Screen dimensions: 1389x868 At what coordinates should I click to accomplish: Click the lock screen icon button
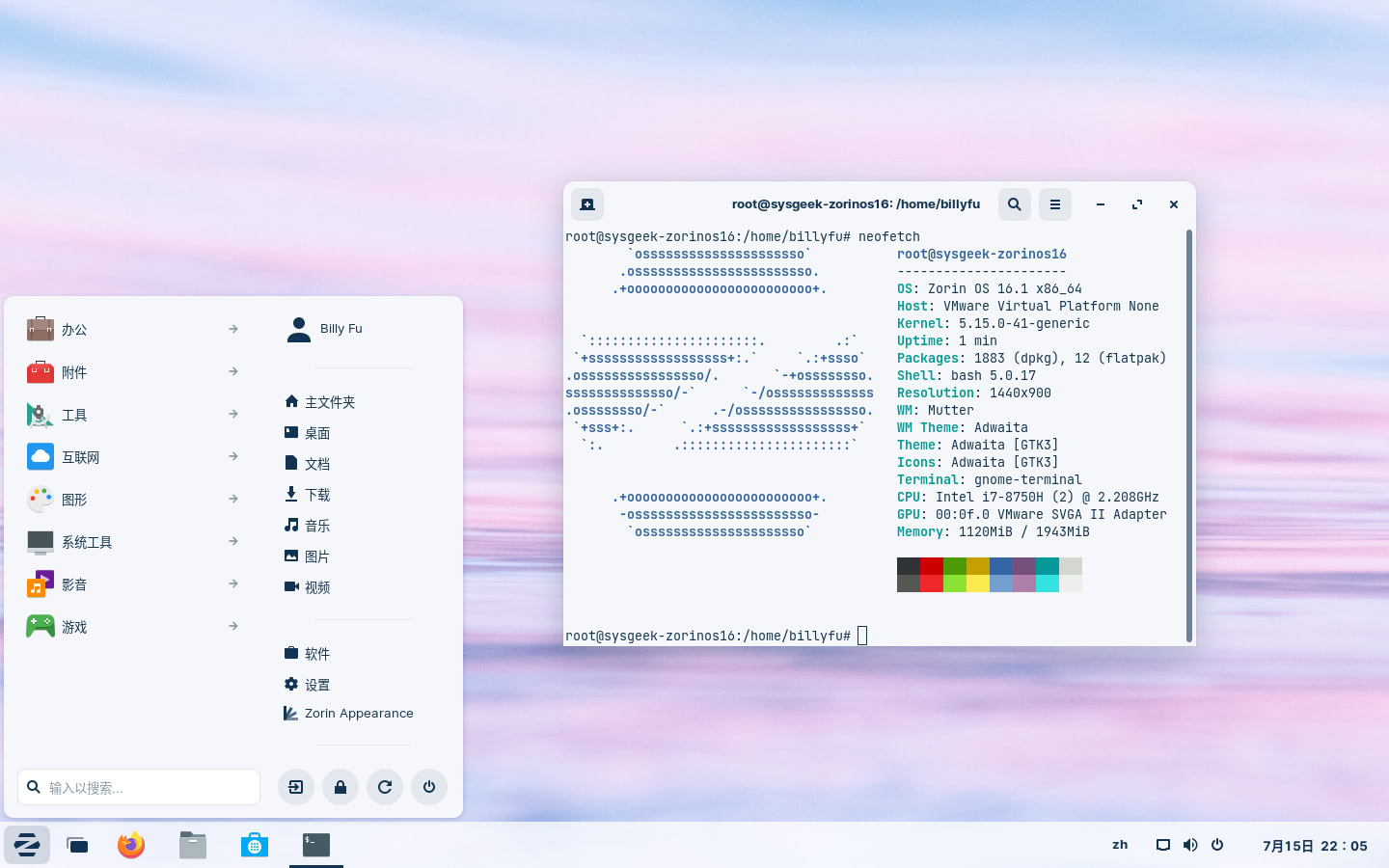point(340,787)
